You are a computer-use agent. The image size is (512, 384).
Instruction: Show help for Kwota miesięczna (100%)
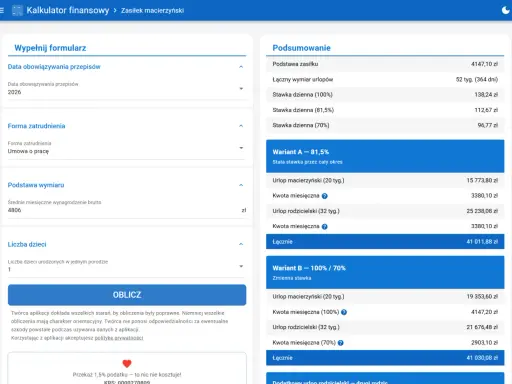point(344,312)
